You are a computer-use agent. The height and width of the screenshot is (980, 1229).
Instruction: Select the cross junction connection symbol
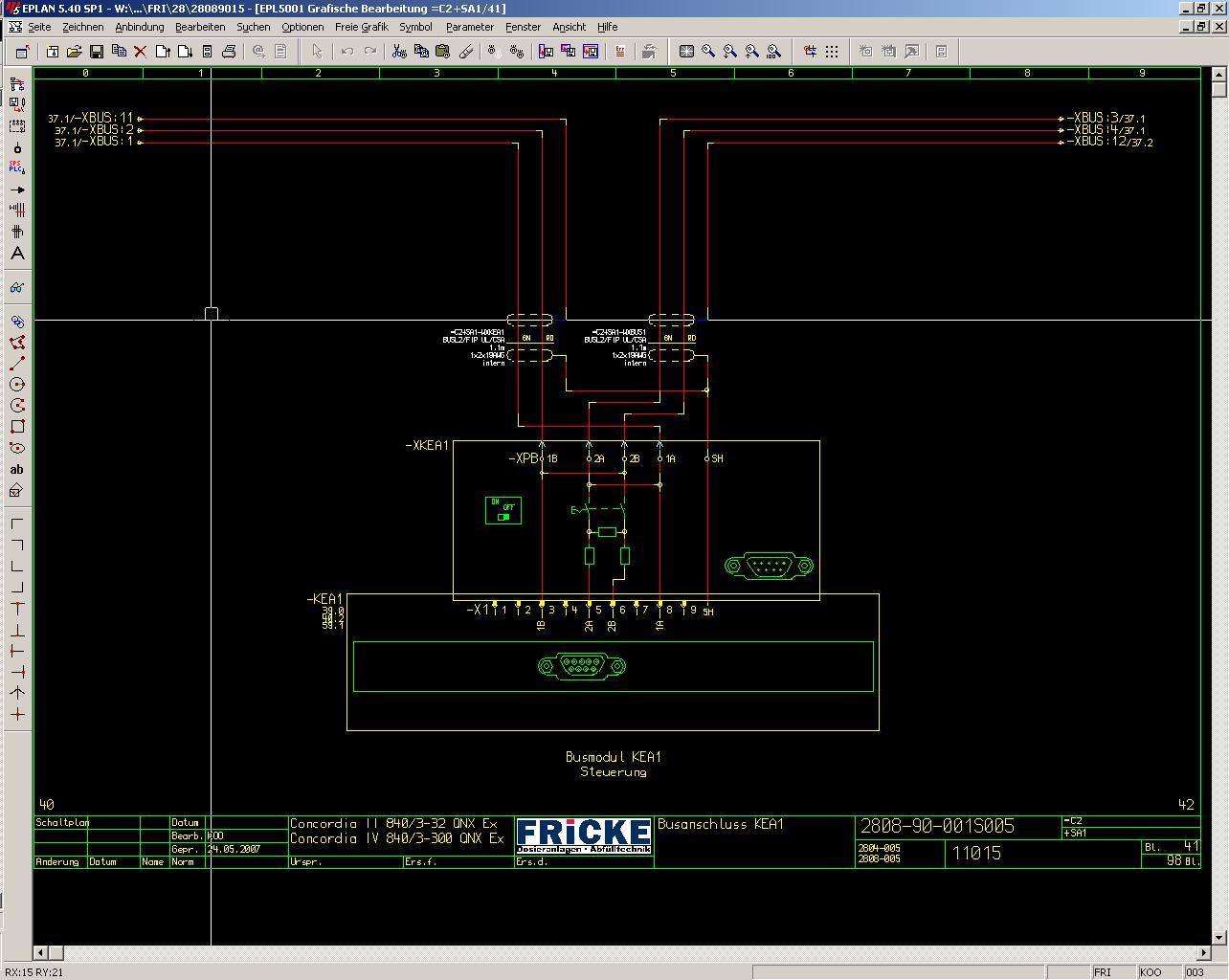(x=16, y=714)
